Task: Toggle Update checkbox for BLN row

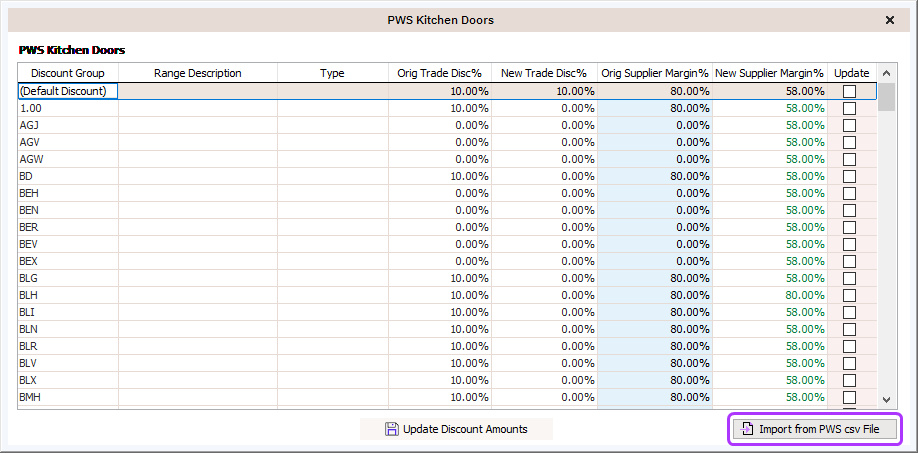Action: point(849,329)
